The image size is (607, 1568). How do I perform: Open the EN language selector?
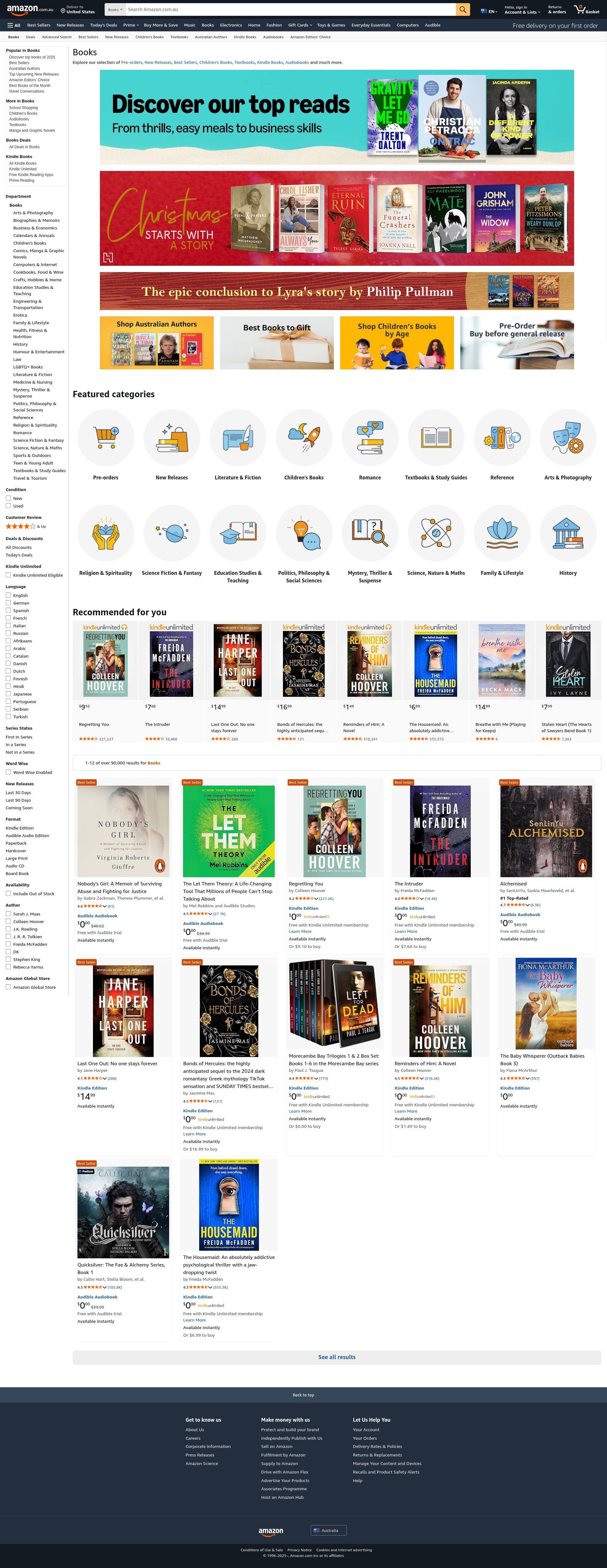point(489,11)
